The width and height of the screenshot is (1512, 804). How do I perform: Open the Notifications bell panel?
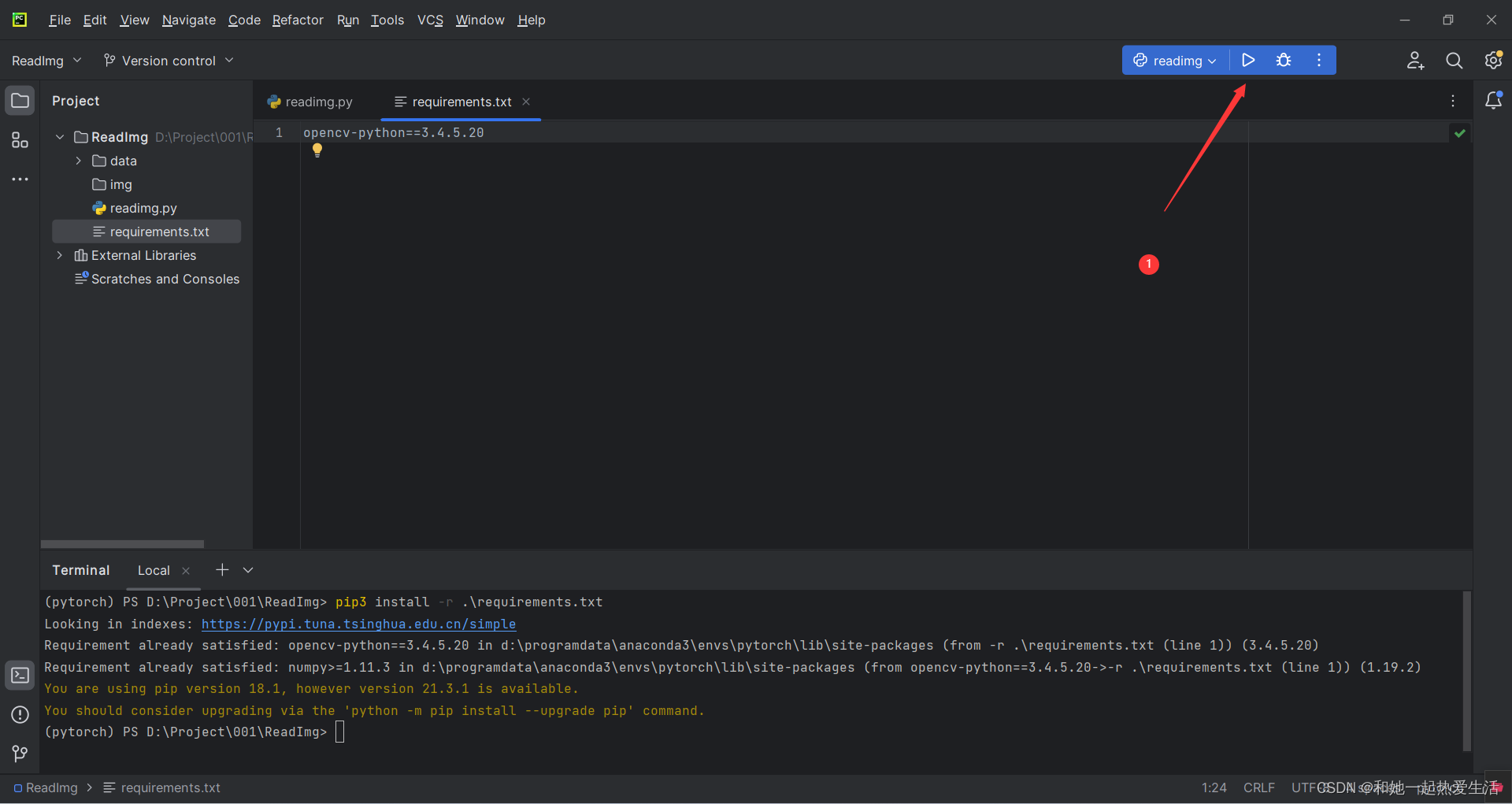tap(1493, 101)
